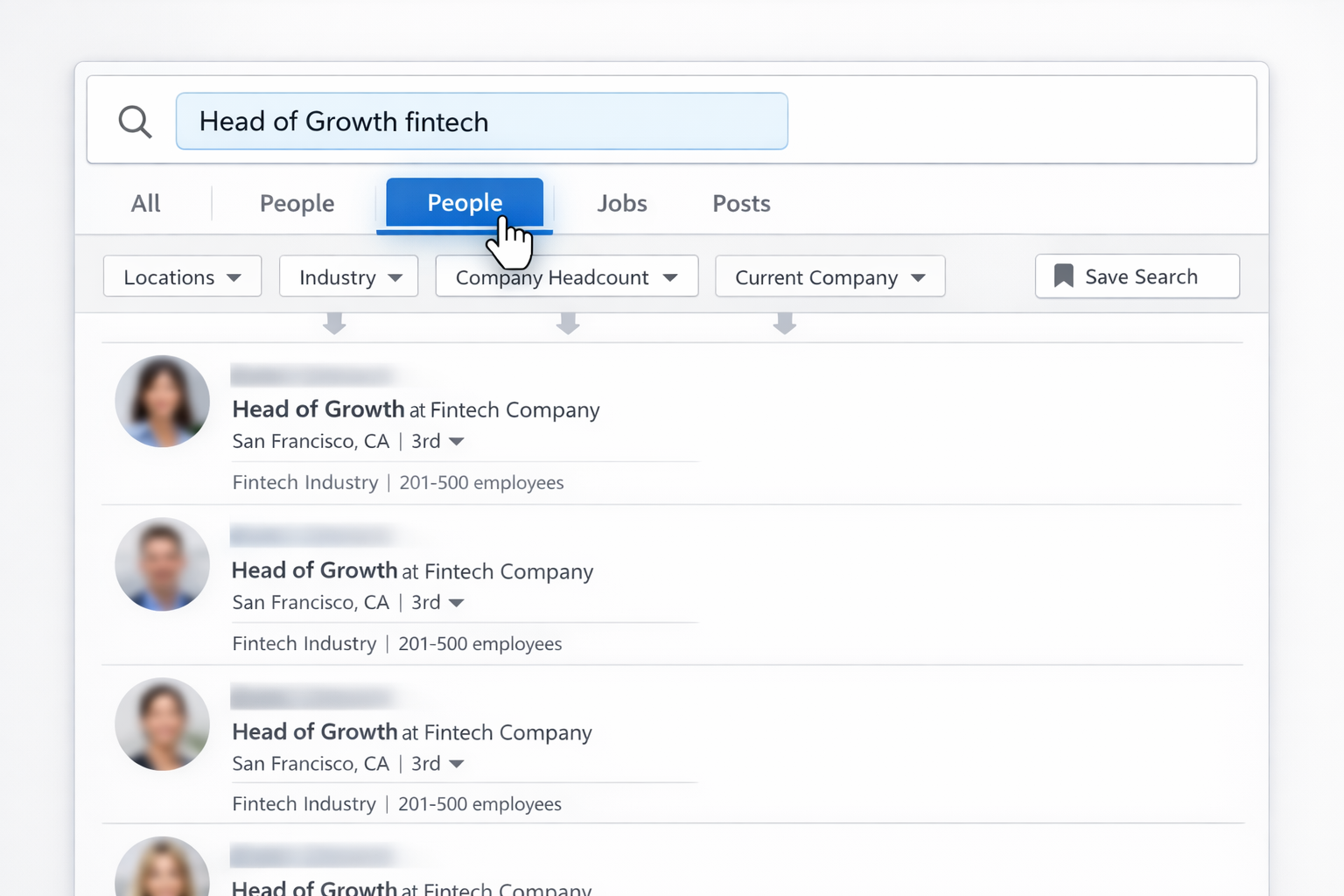Click third result's blurred name
Image resolution: width=1344 pixels, height=896 pixels.
pyautogui.click(x=313, y=697)
